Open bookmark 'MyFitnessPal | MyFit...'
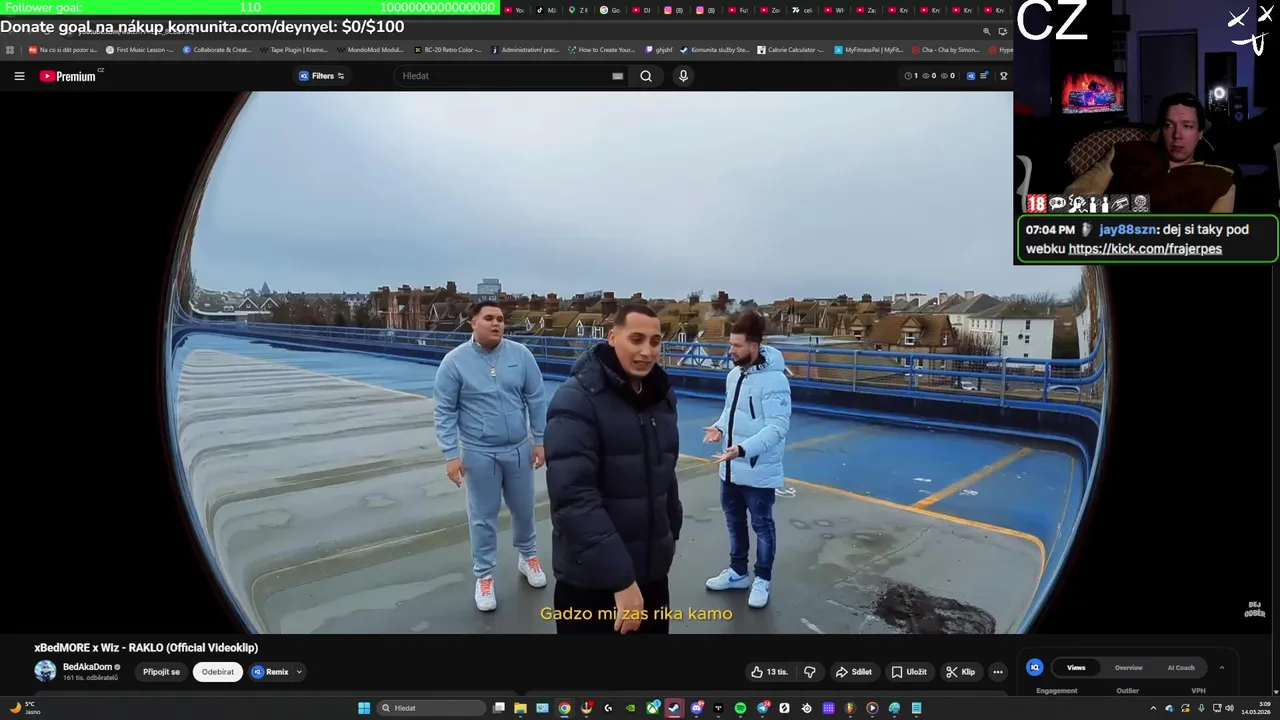The image size is (1280, 720). [x=868, y=49]
